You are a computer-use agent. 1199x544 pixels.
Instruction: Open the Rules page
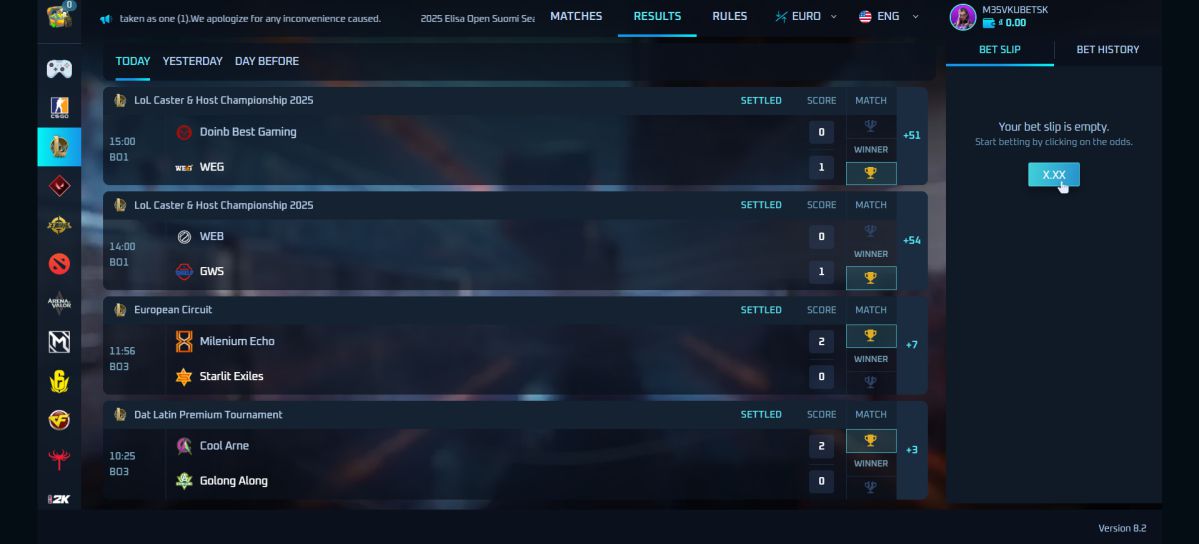tap(729, 16)
